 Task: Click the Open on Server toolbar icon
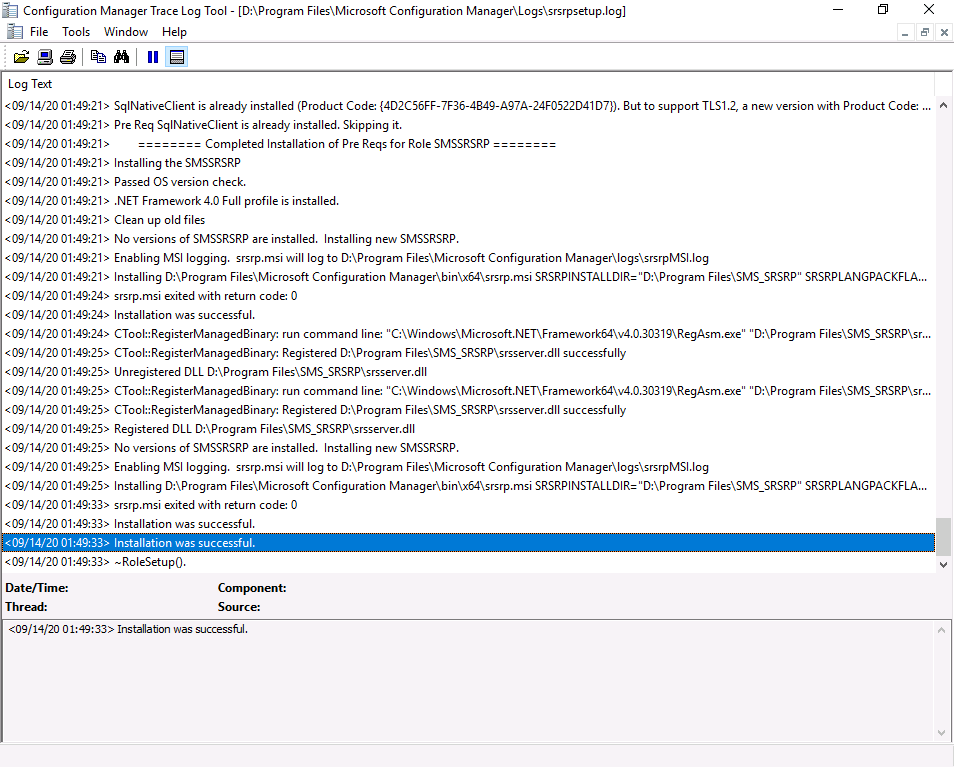point(44,57)
